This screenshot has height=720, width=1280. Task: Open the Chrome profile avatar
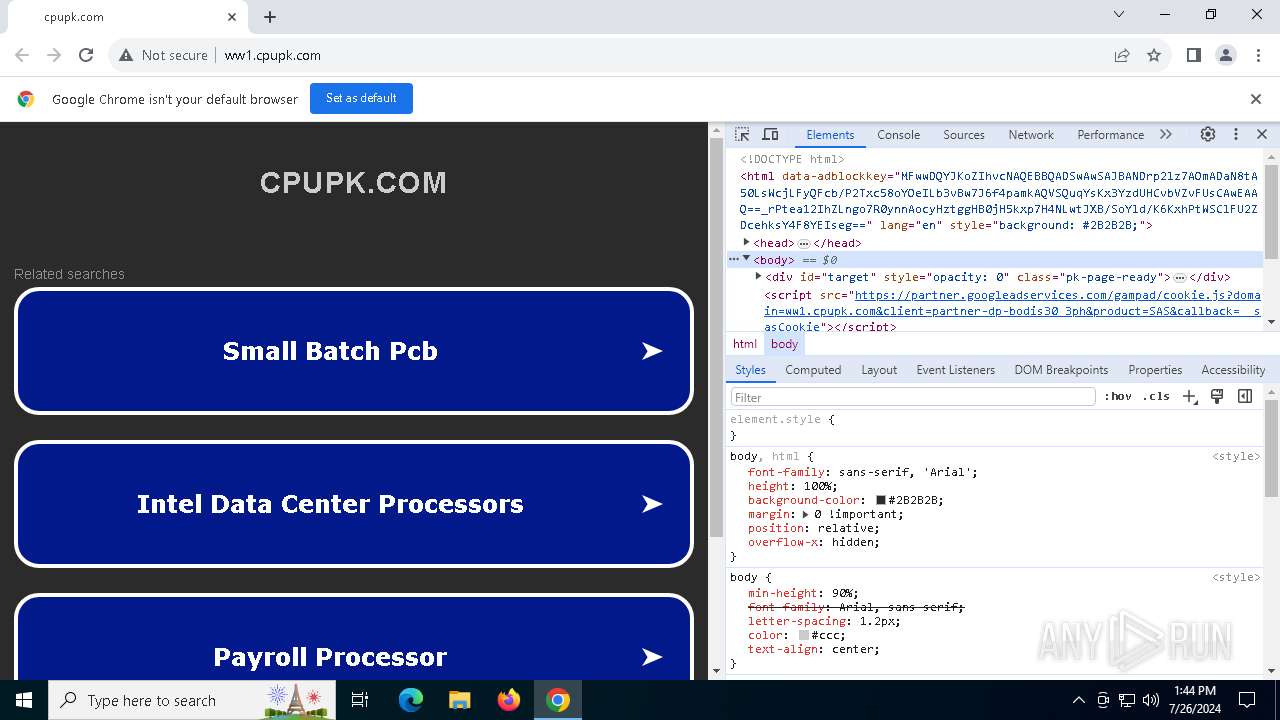pyautogui.click(x=1226, y=55)
